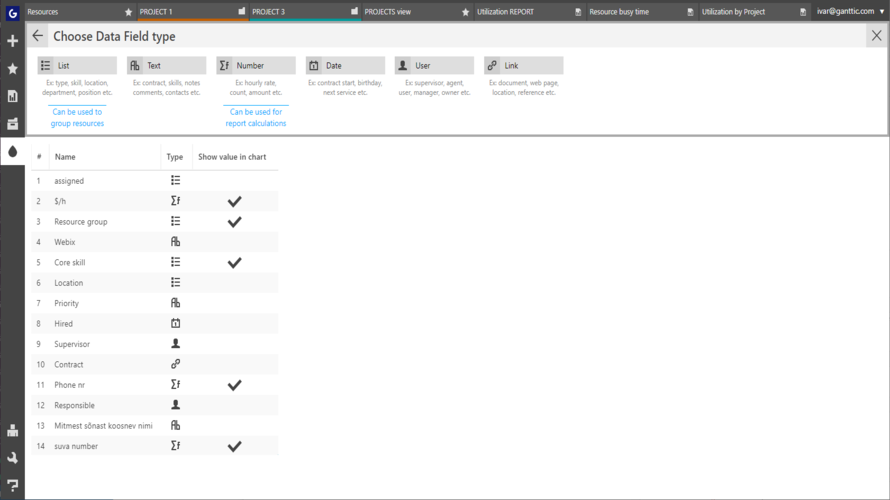Toggle show in chart for $/h
890x500 pixels.
click(x=234, y=201)
